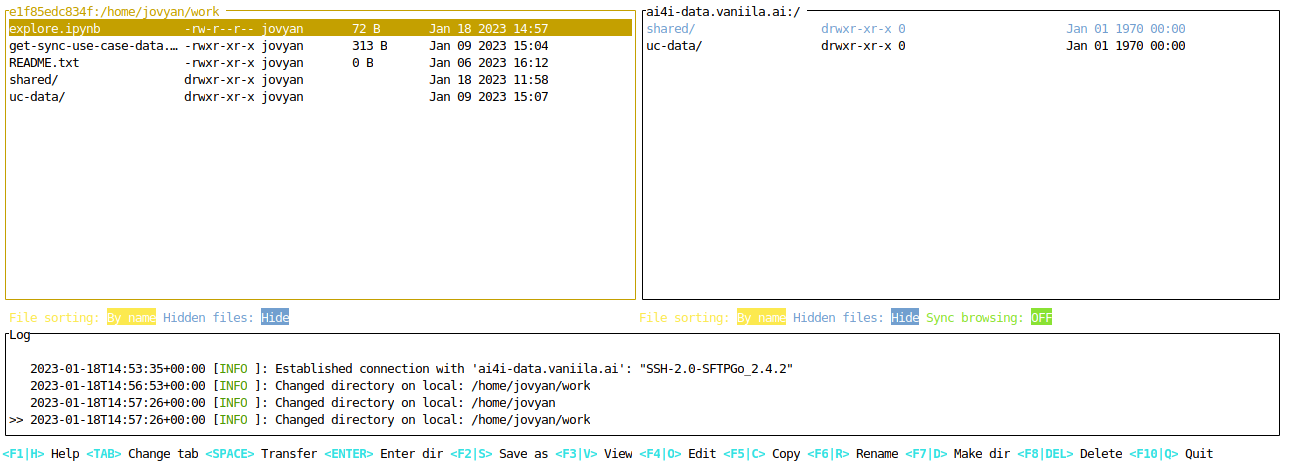Select the README.txt file
This screenshot has width=1291, height=470.
44,63
